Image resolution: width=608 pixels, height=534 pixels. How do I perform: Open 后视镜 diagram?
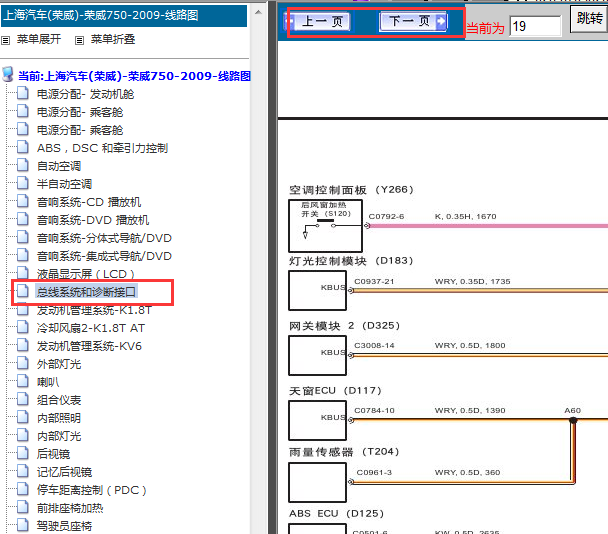[54, 454]
